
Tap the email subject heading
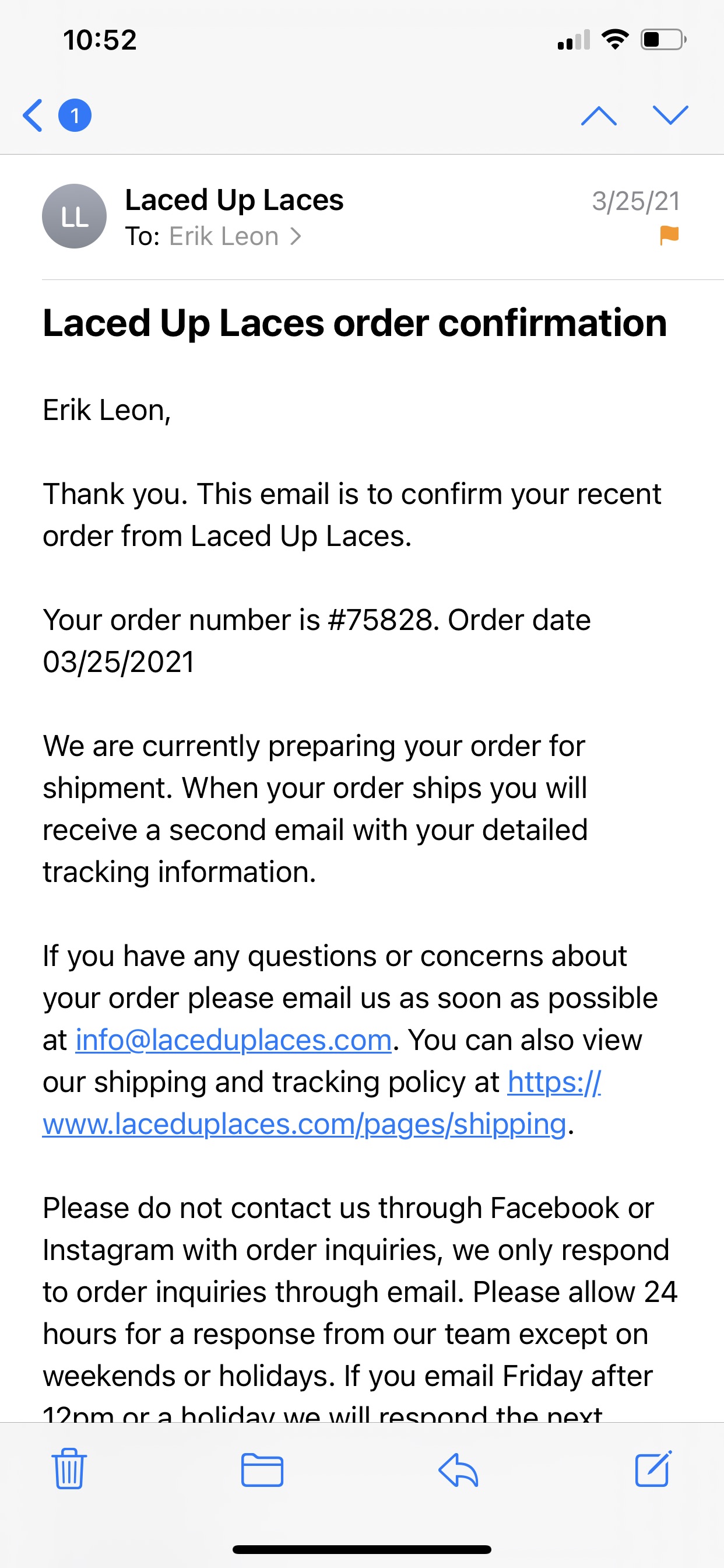coord(354,323)
